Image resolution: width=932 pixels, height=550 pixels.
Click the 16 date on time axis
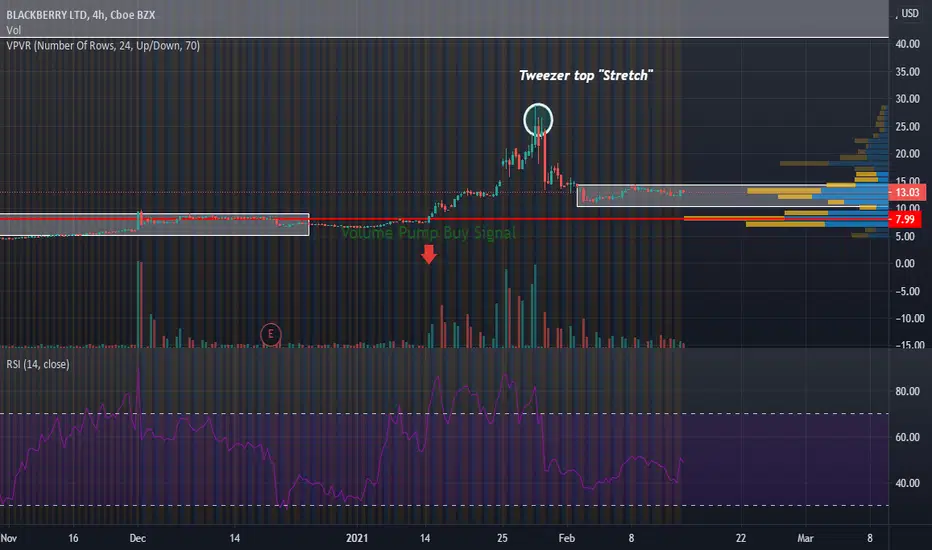click(73, 538)
